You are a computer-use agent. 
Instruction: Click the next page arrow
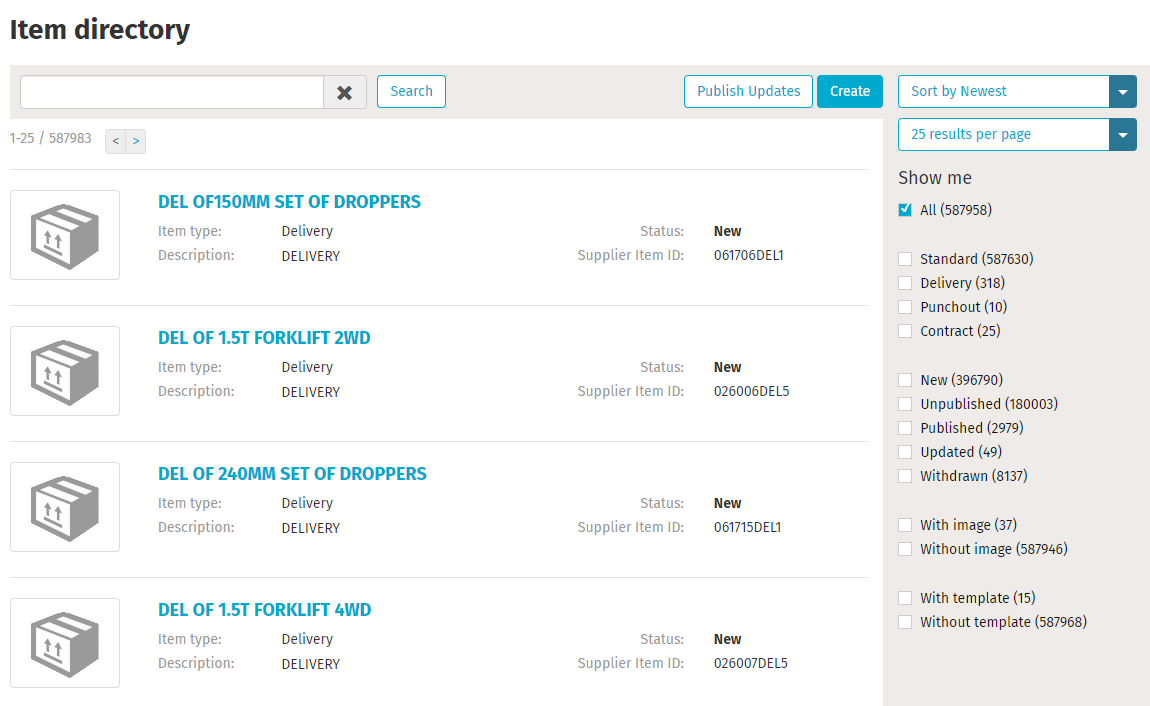coord(137,141)
